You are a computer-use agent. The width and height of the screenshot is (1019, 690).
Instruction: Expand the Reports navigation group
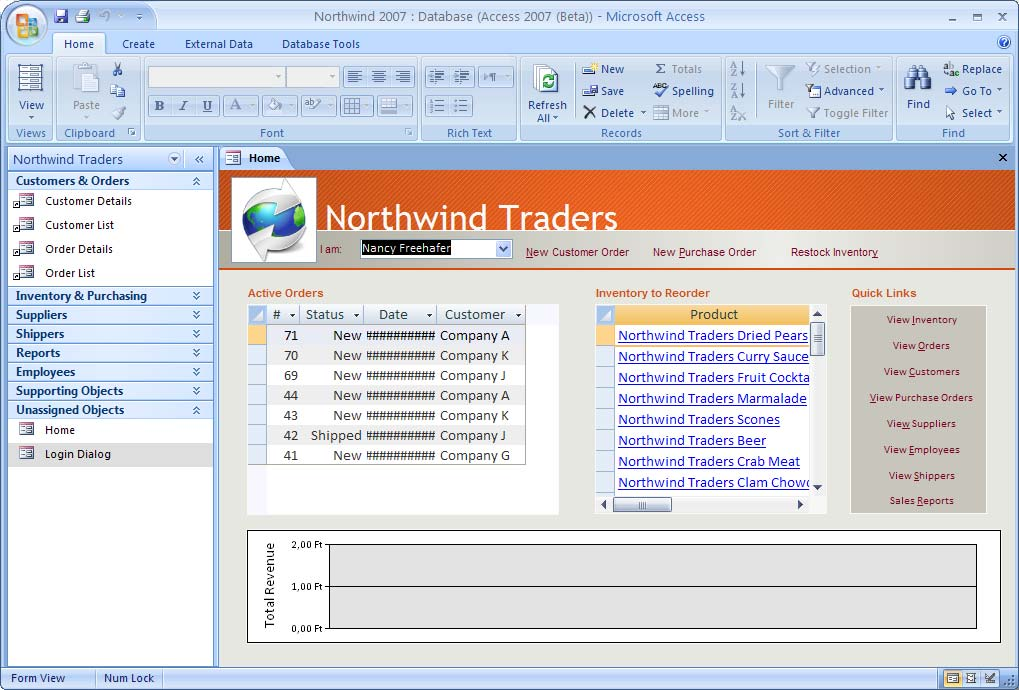point(196,353)
